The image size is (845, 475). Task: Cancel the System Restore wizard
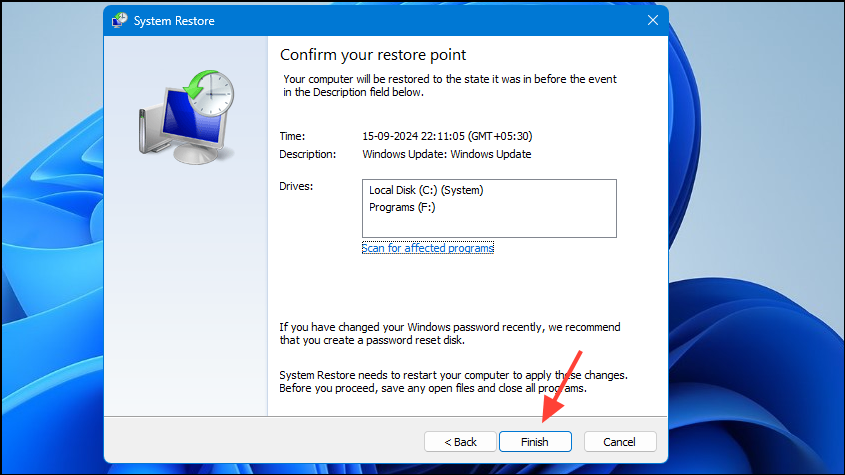pyautogui.click(x=620, y=442)
